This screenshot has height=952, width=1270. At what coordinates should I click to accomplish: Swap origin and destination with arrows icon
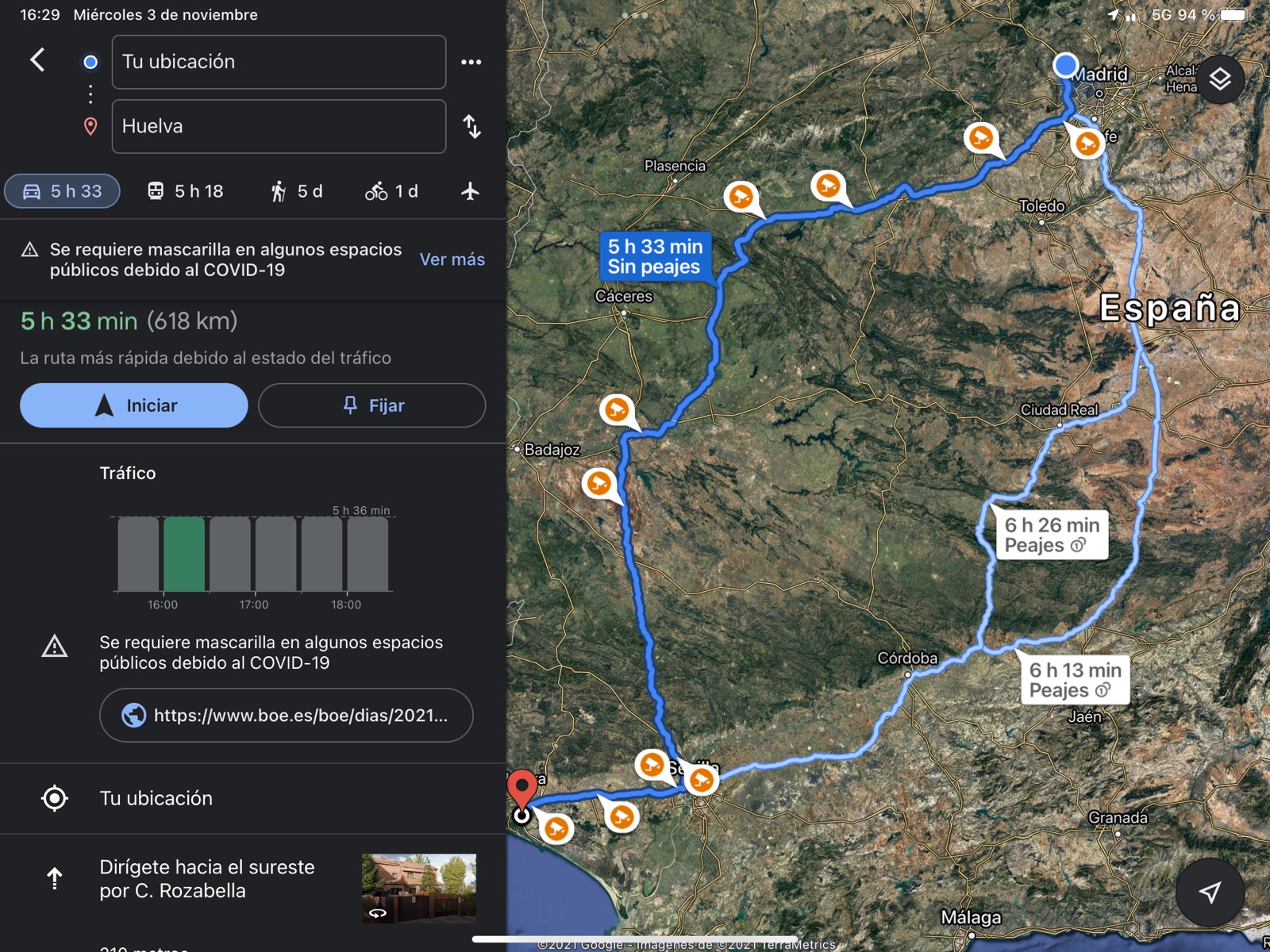(x=472, y=126)
